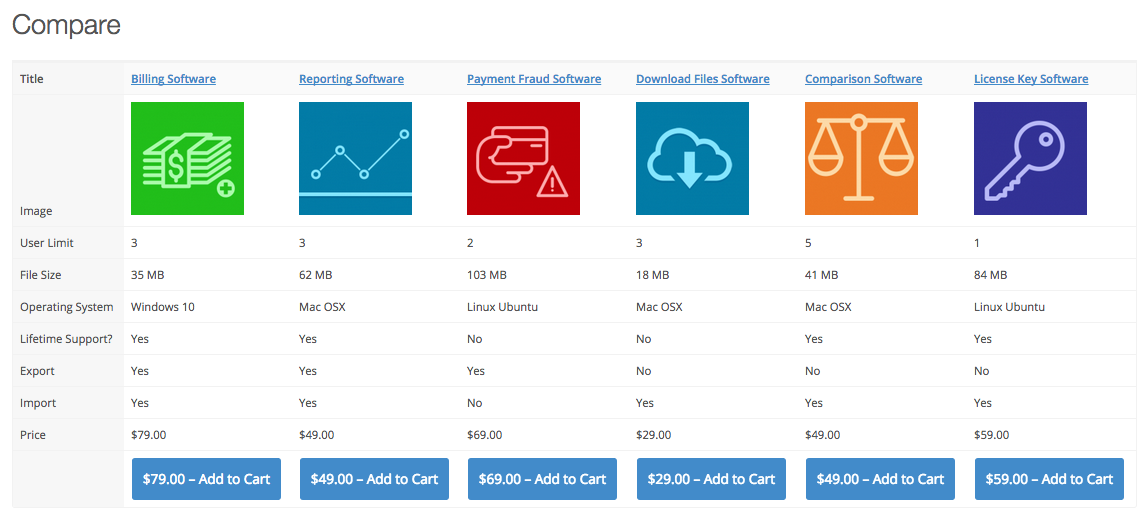Click the orange Comparison scales icon
The height and width of the screenshot is (526, 1147).
click(861, 158)
